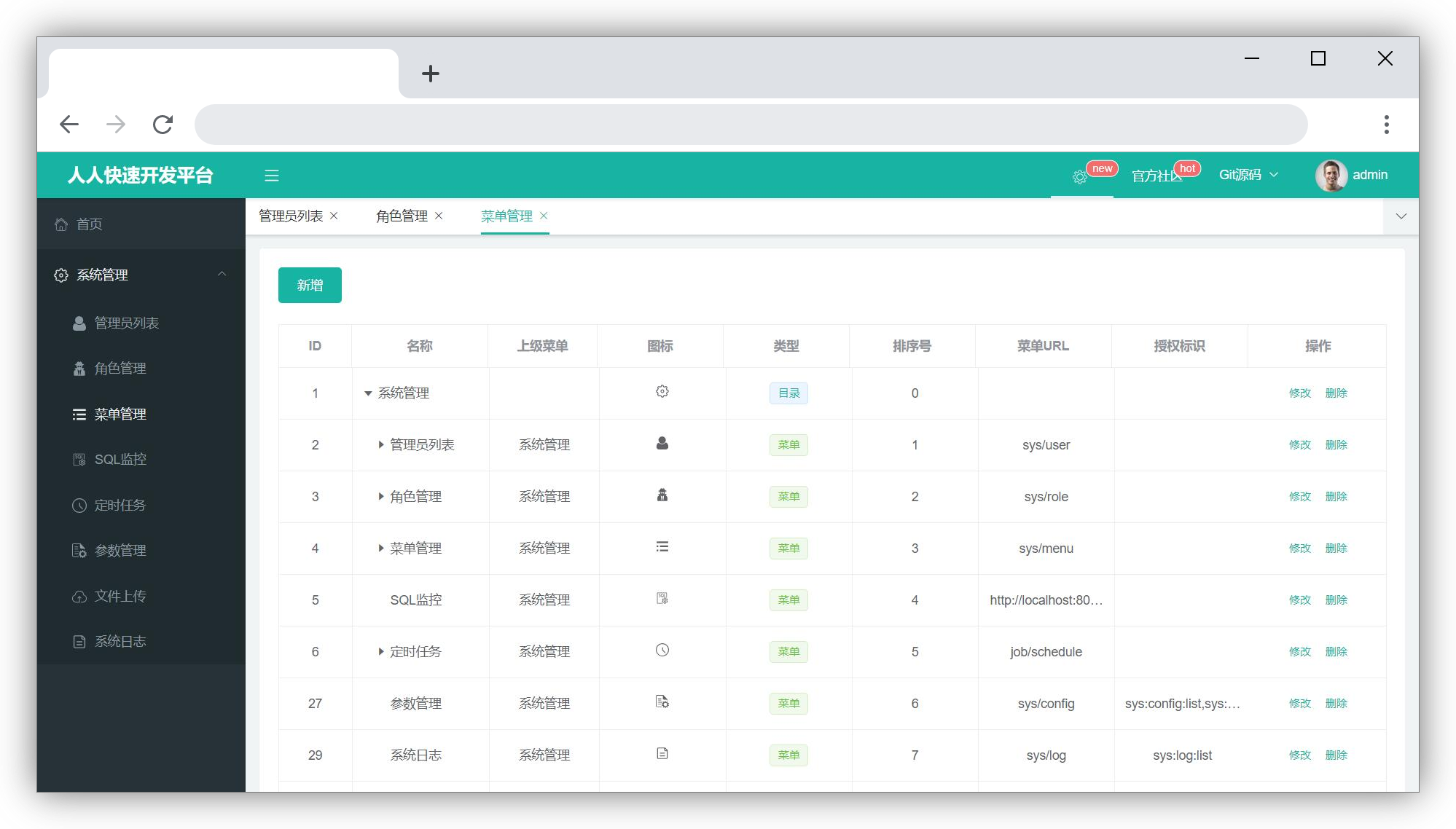Click the 新增 button

tap(310, 286)
